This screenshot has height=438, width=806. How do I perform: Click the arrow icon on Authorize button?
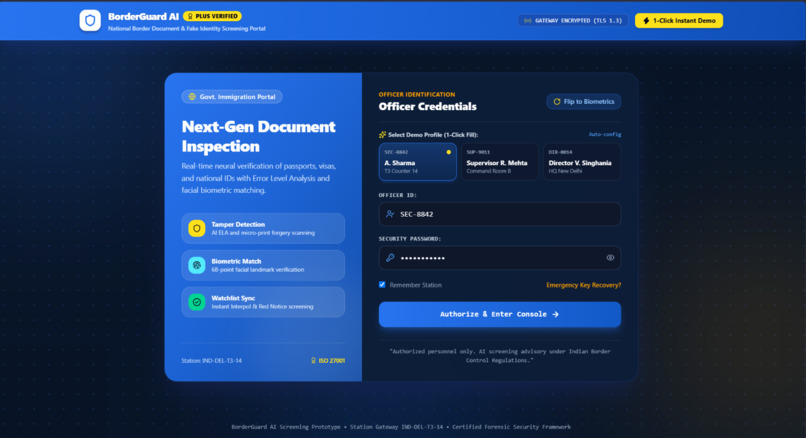[555, 314]
